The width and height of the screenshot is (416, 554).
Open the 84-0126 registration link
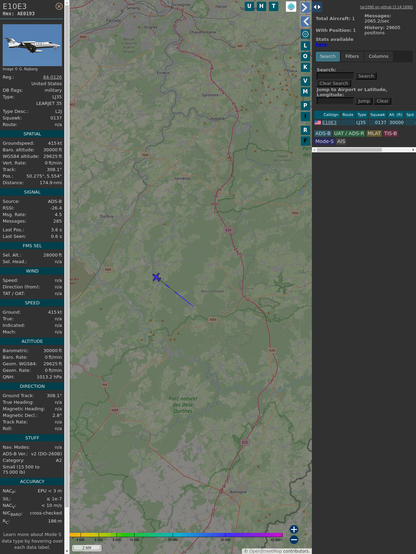52,77
